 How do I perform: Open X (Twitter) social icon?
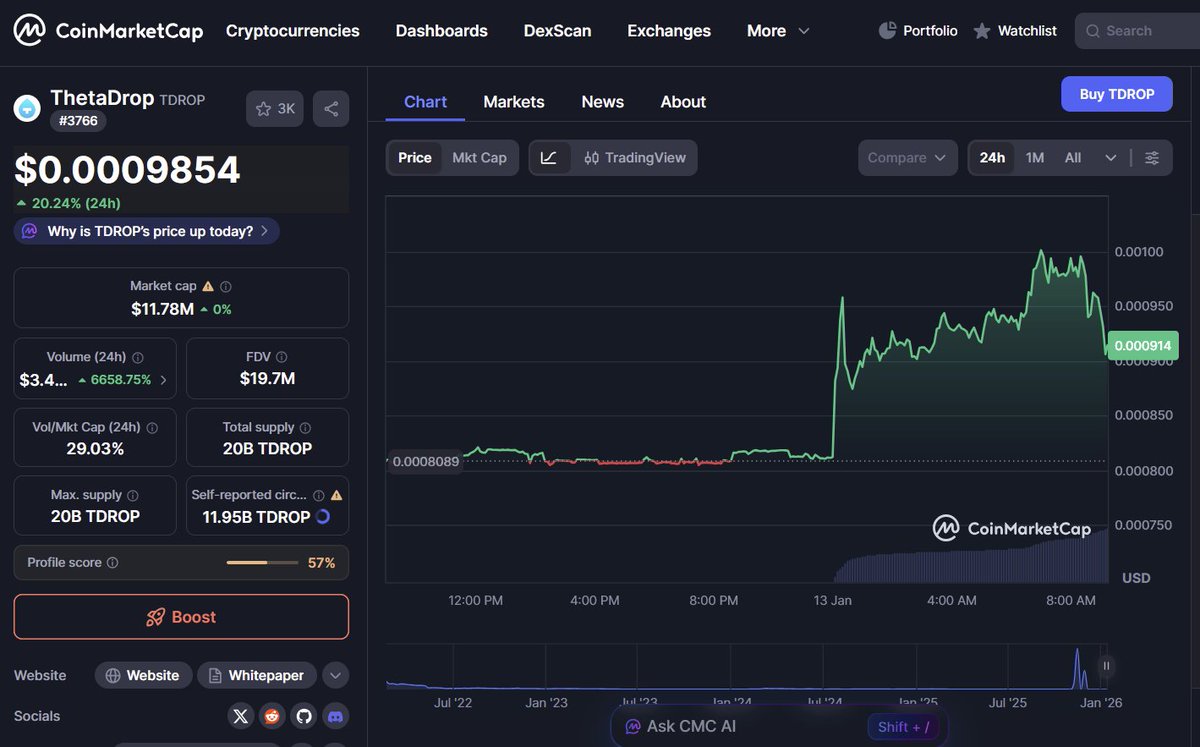(x=240, y=716)
